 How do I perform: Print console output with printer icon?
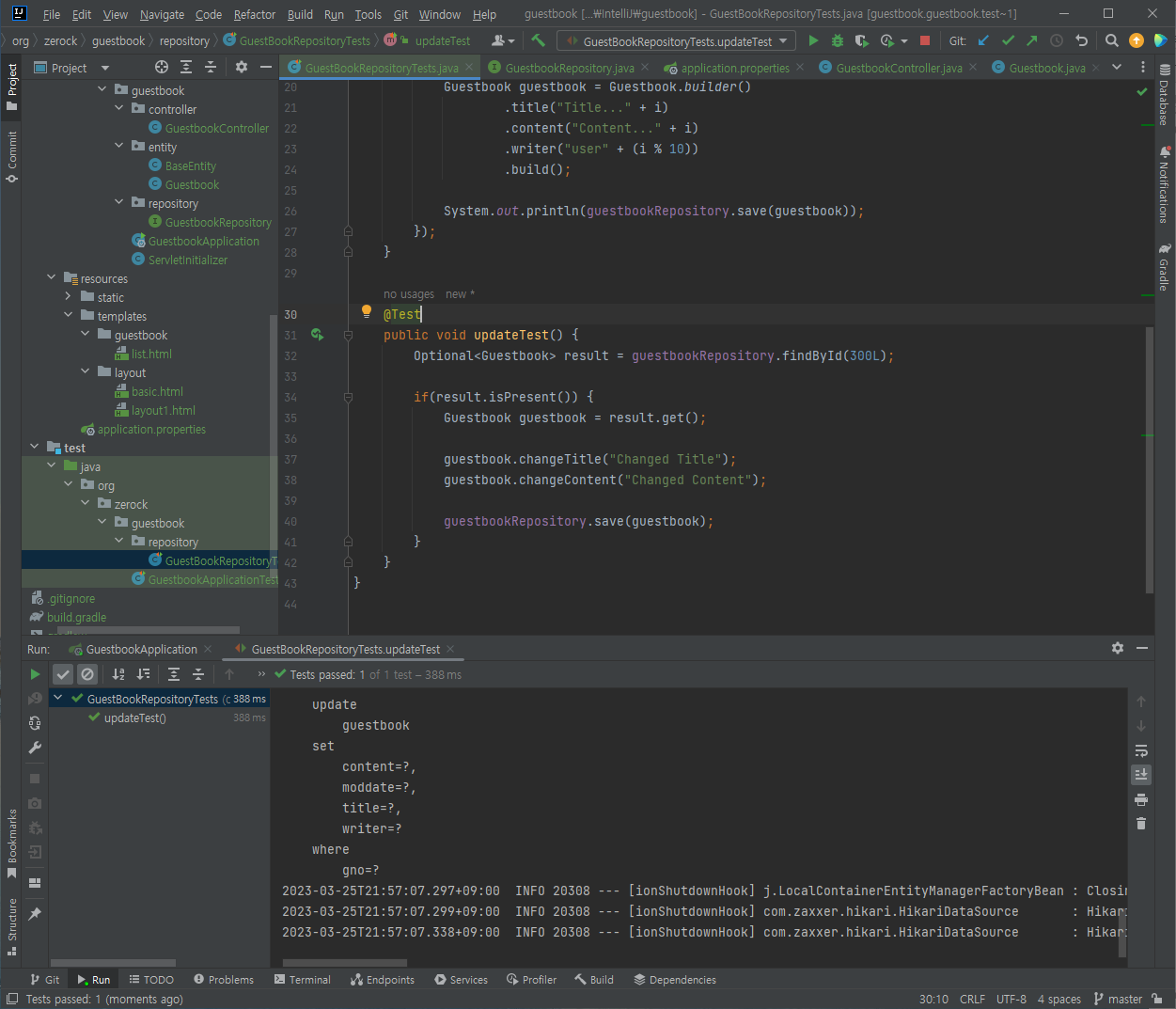[1141, 799]
